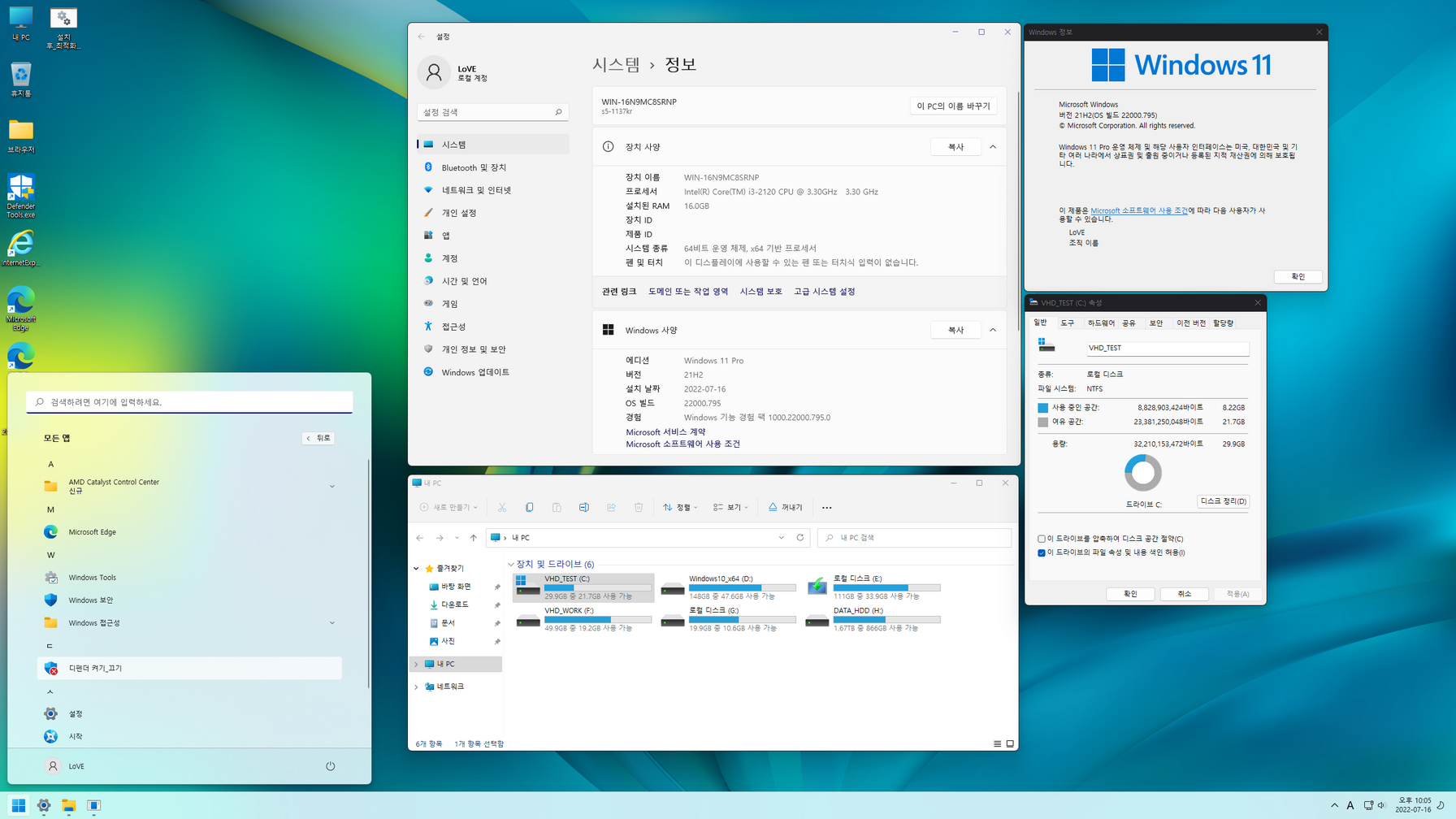Switch to 보안 tab in properties
Screen dimensions: 1456x819
click(x=1155, y=323)
